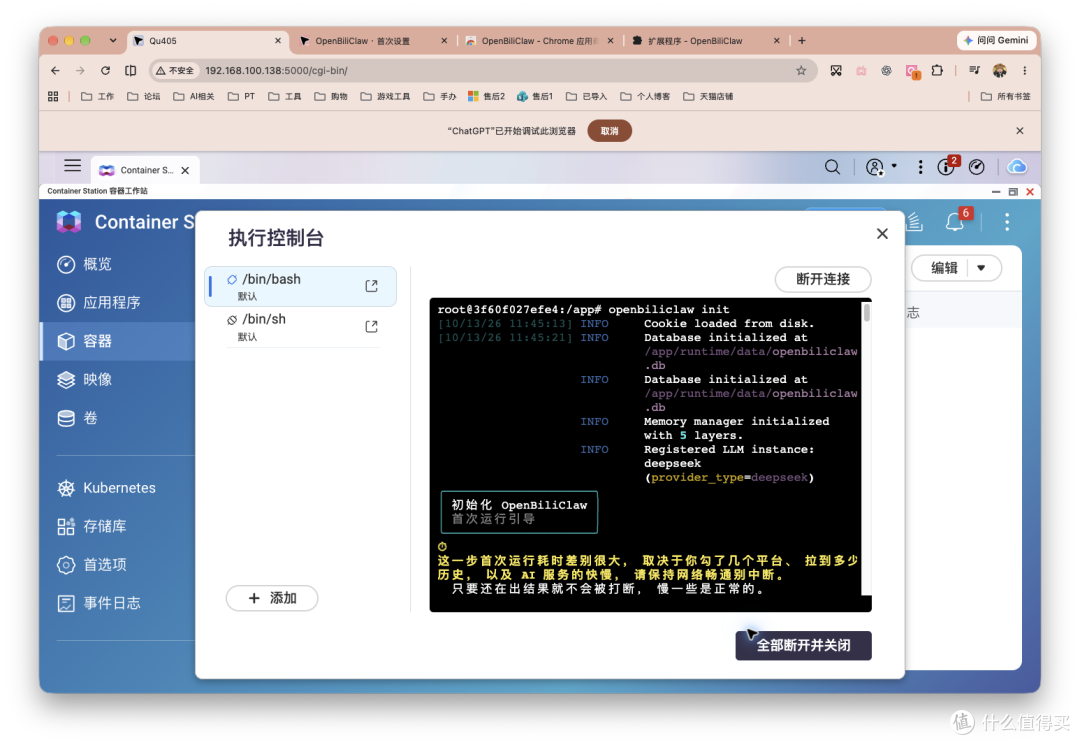Image resolution: width=1080 pixels, height=745 pixels.
Task: Expand the 编辑 dropdown arrow
Action: [x=982, y=268]
